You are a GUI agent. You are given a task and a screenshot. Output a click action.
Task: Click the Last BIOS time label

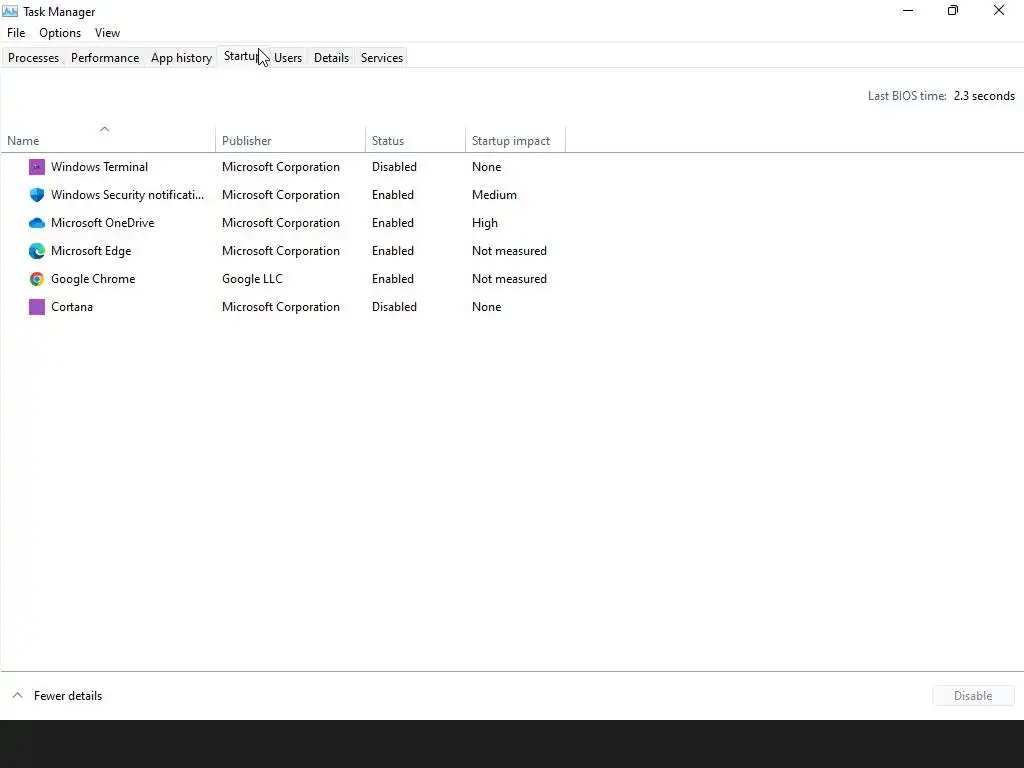click(x=907, y=96)
